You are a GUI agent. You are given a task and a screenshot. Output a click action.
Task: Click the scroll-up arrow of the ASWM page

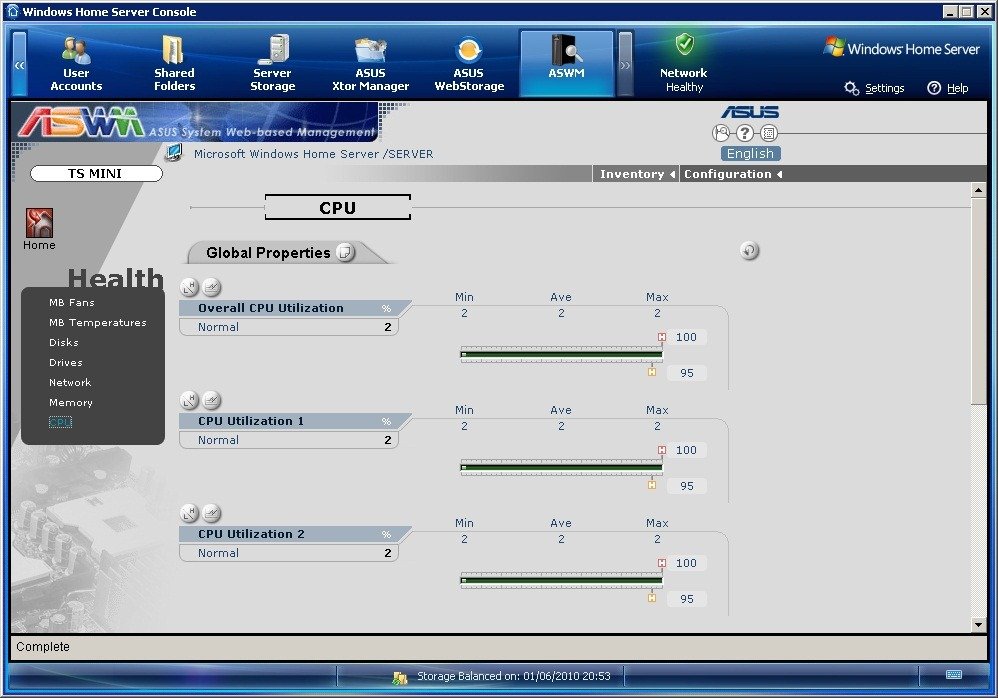[978, 190]
